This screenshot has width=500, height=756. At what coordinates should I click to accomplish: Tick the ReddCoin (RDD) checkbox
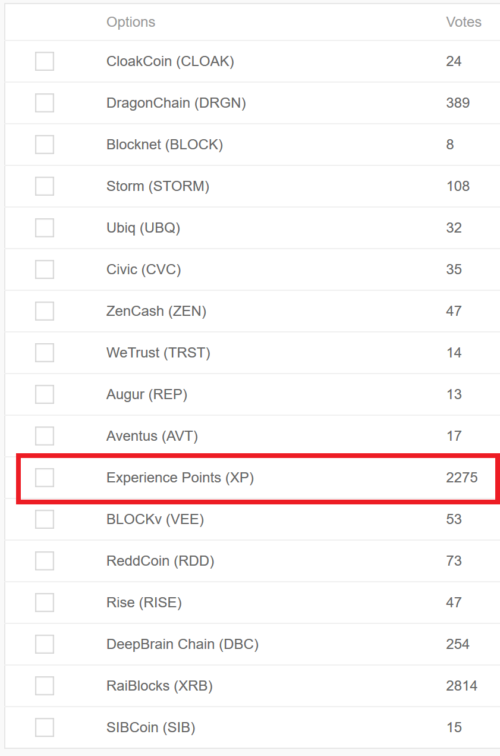pos(44,561)
